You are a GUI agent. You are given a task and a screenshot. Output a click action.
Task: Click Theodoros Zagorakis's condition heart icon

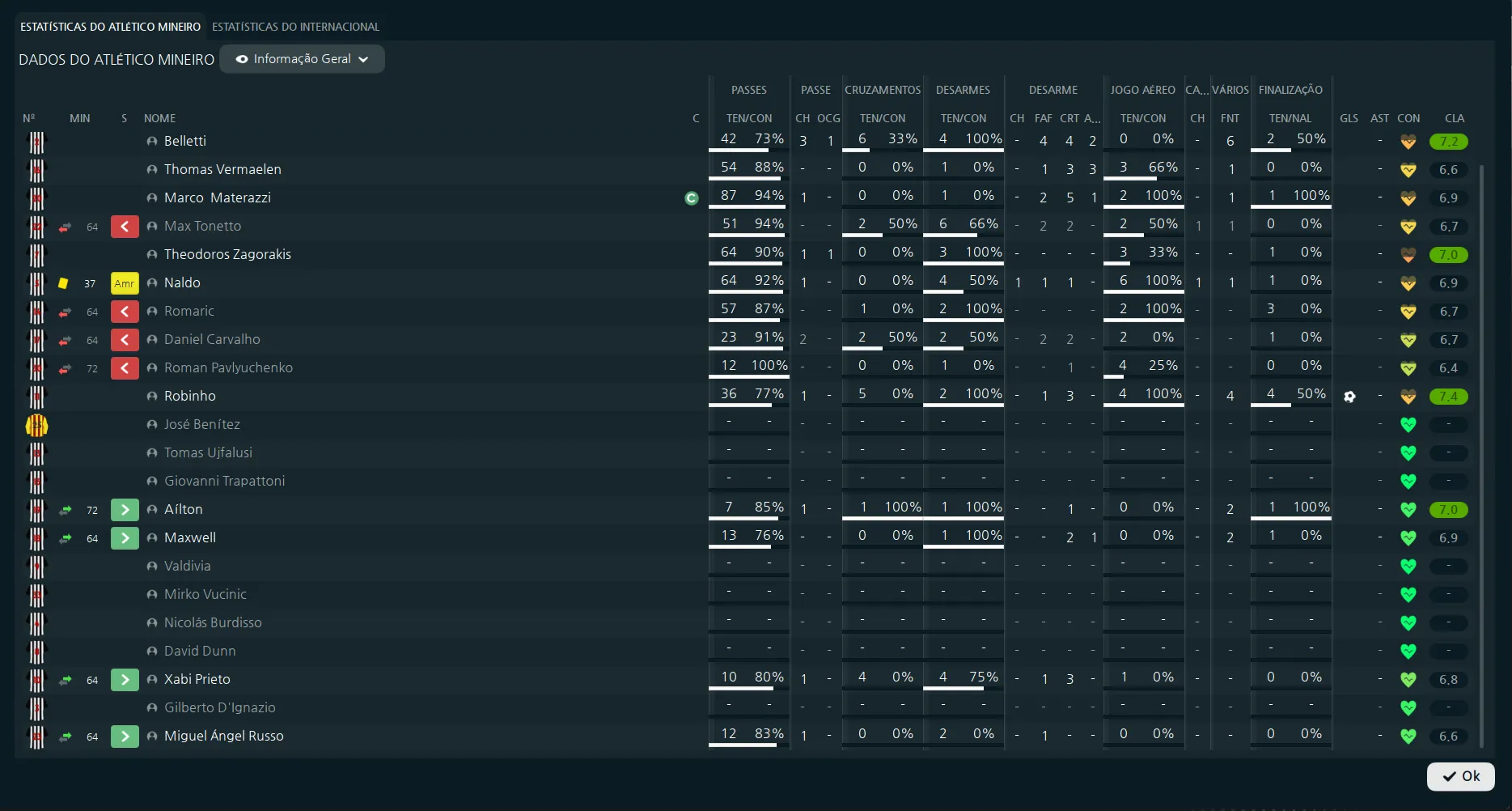(x=1408, y=255)
